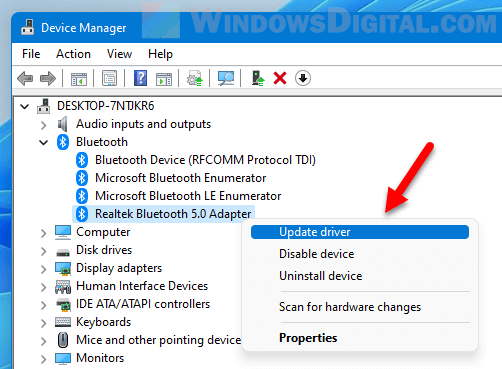This screenshot has height=369, width=502.
Task: Collapse the Bluetooth category chevron
Action: coord(44,143)
